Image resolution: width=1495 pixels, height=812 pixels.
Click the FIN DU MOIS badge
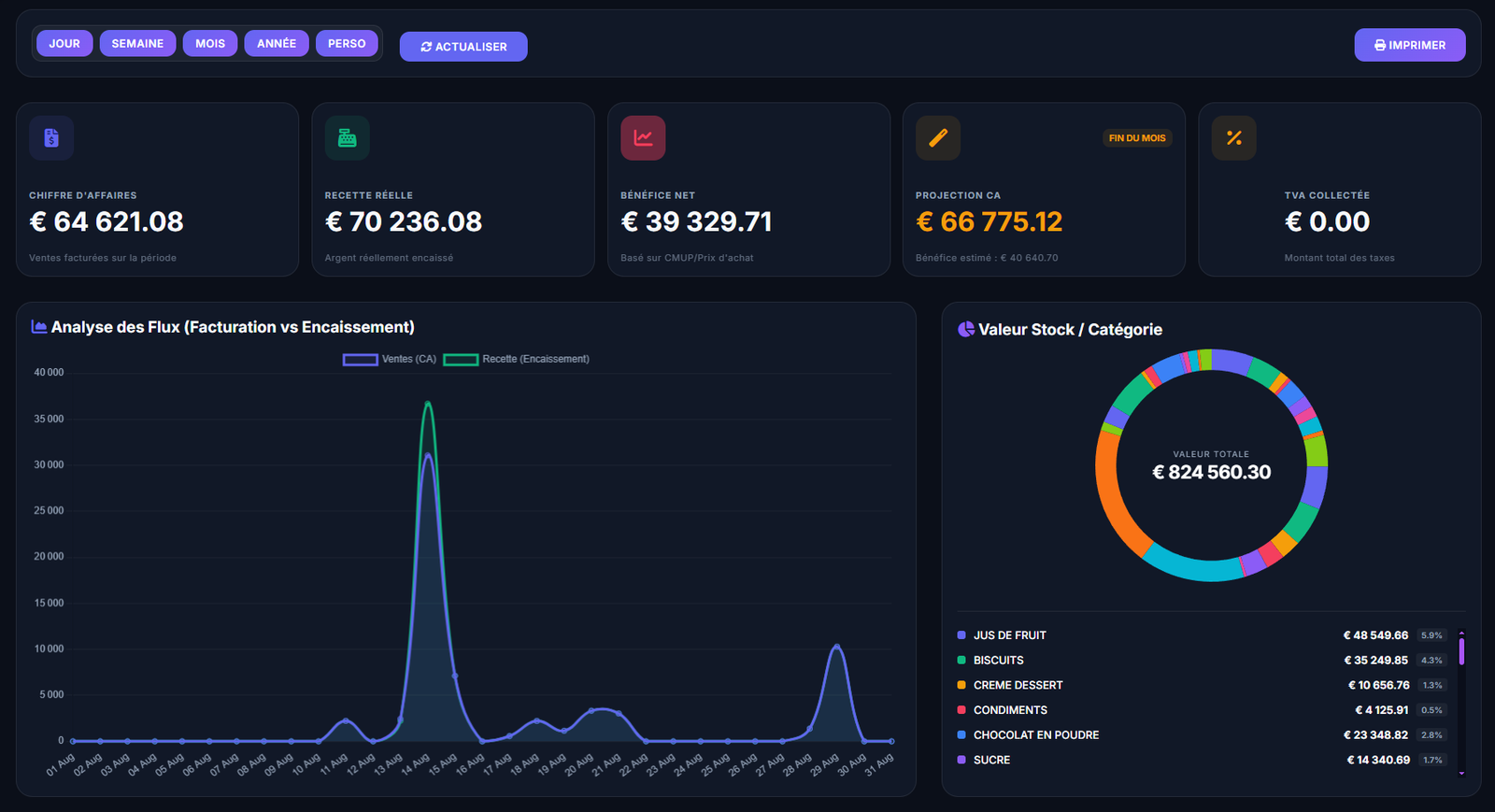[1137, 138]
